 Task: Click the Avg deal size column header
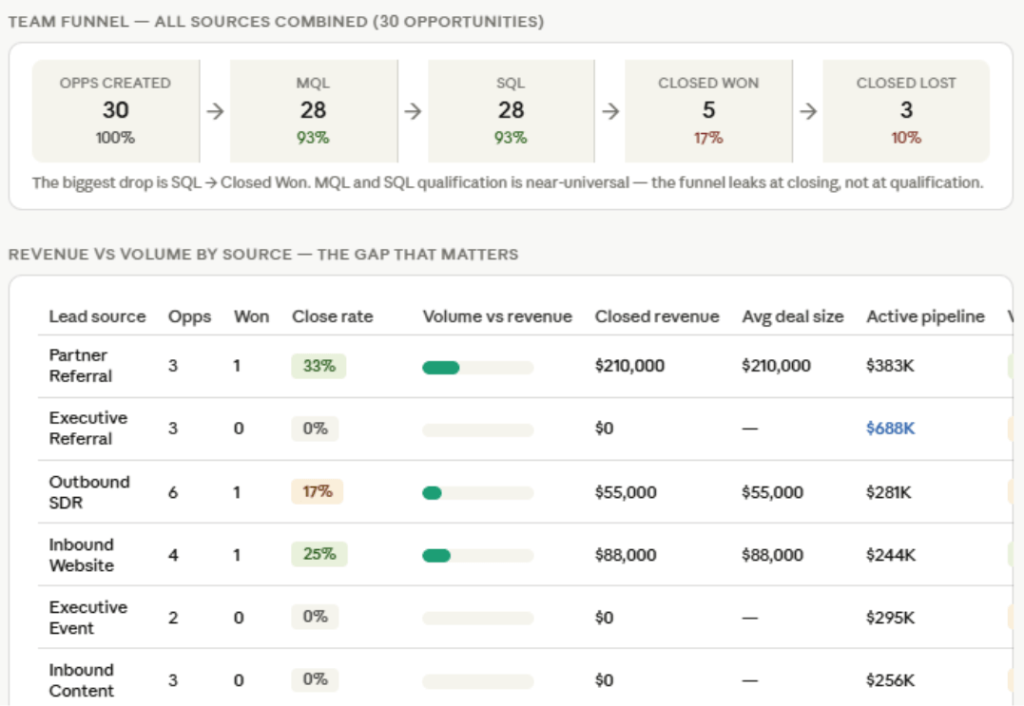coord(793,316)
